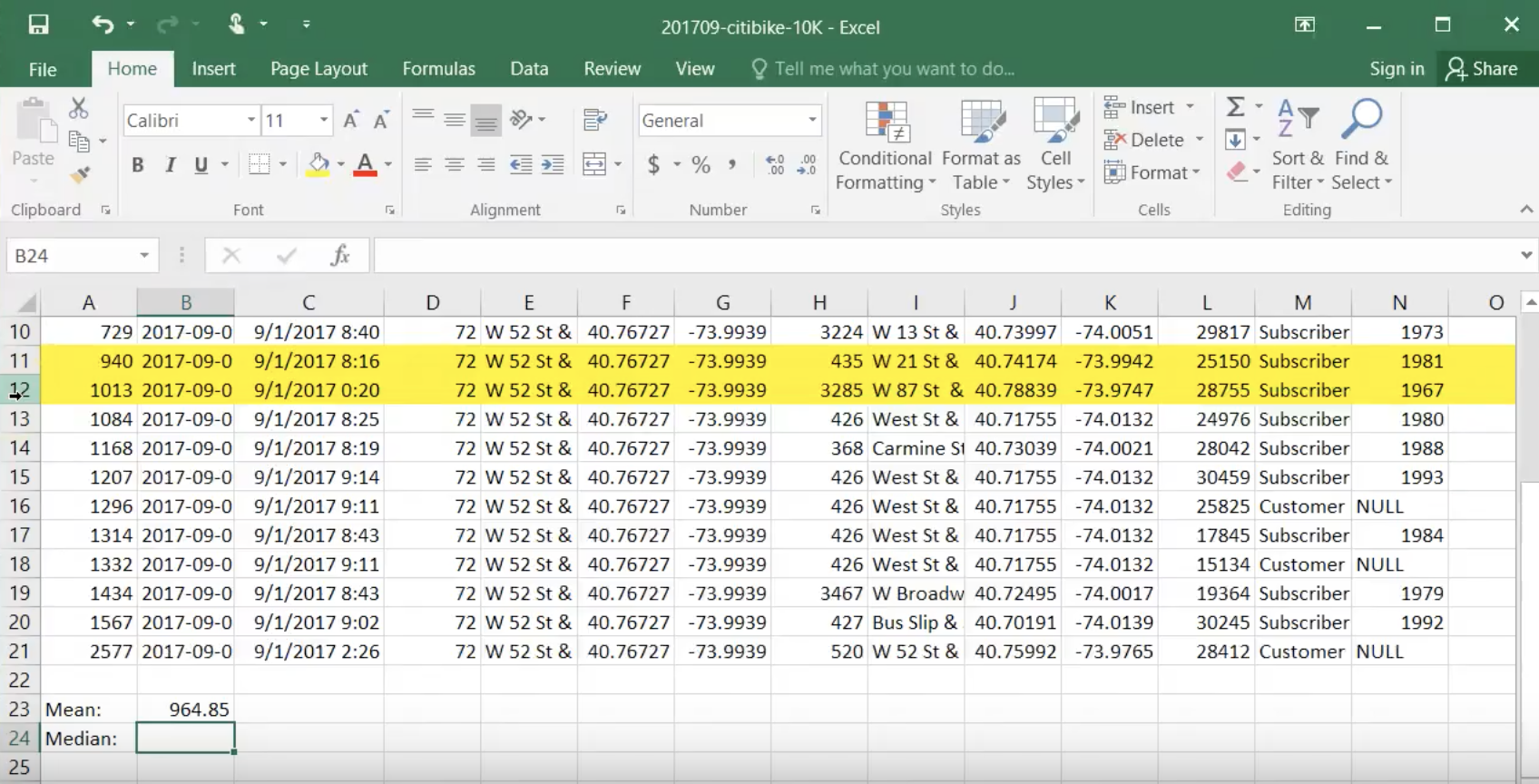The image size is (1539, 784).
Task: Toggle Wrap Text icon
Action: 595,119
